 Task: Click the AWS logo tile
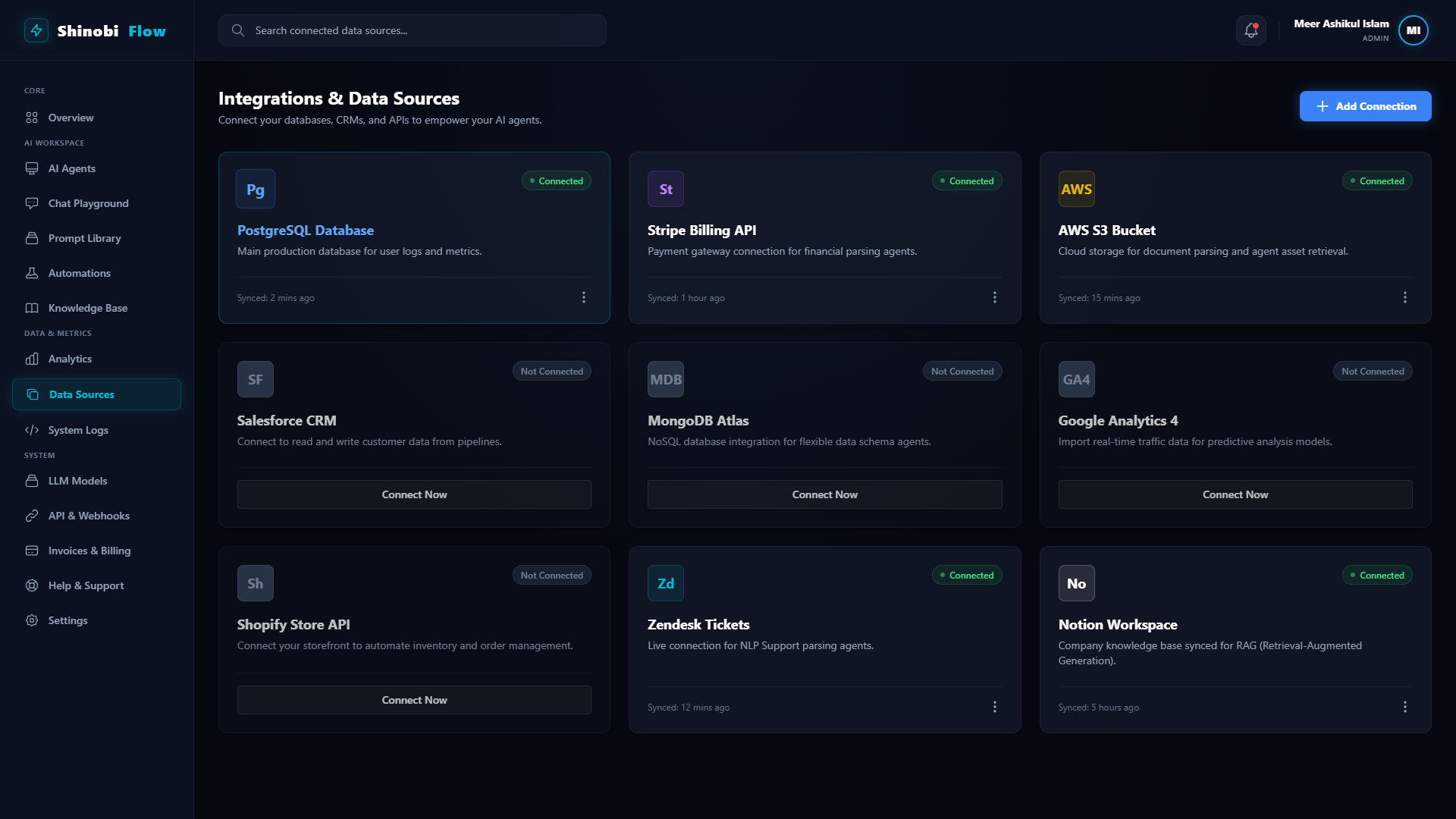tap(1077, 189)
